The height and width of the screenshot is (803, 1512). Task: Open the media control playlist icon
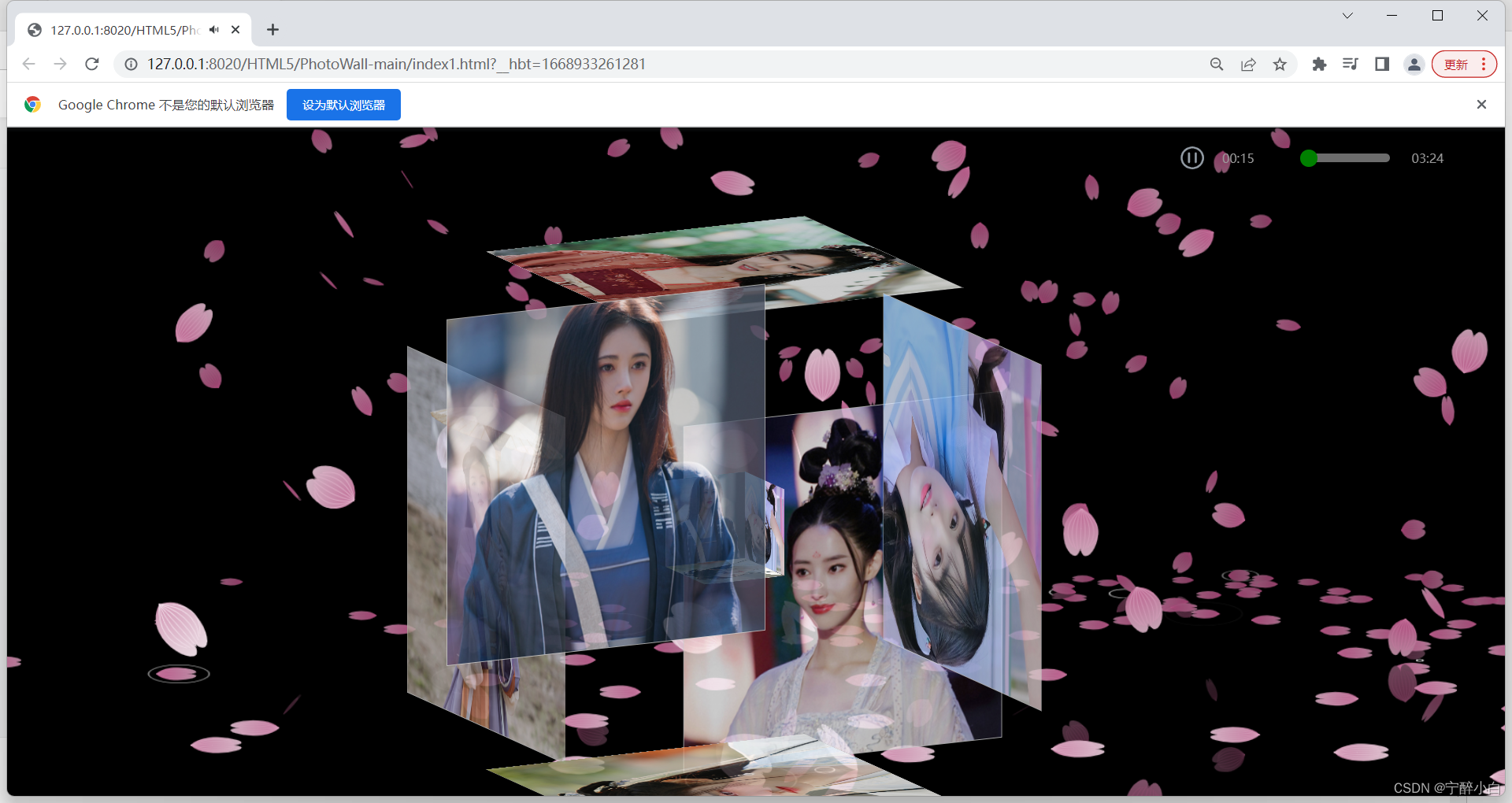[x=1351, y=64]
